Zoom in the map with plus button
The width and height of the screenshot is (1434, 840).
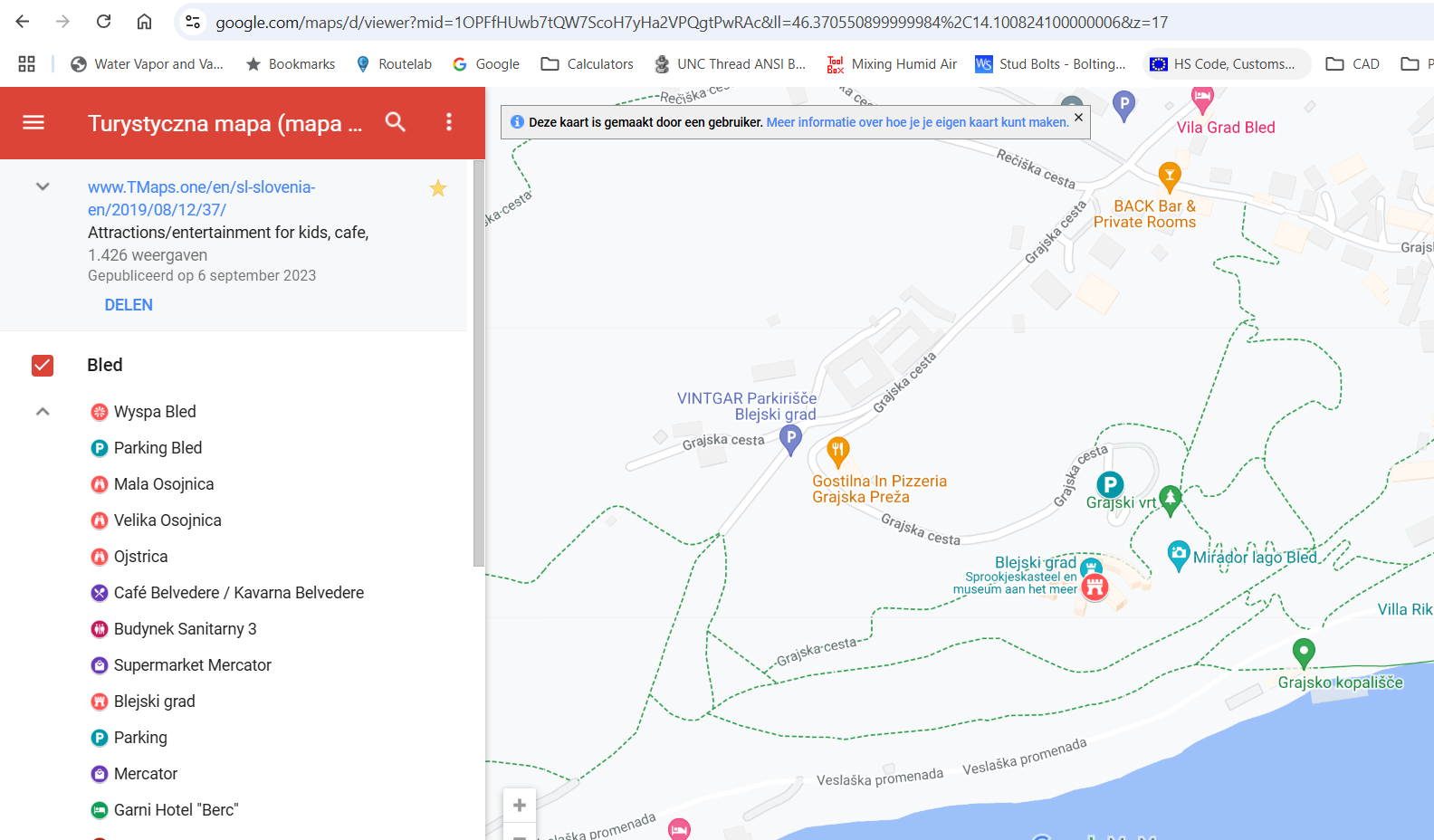[520, 805]
